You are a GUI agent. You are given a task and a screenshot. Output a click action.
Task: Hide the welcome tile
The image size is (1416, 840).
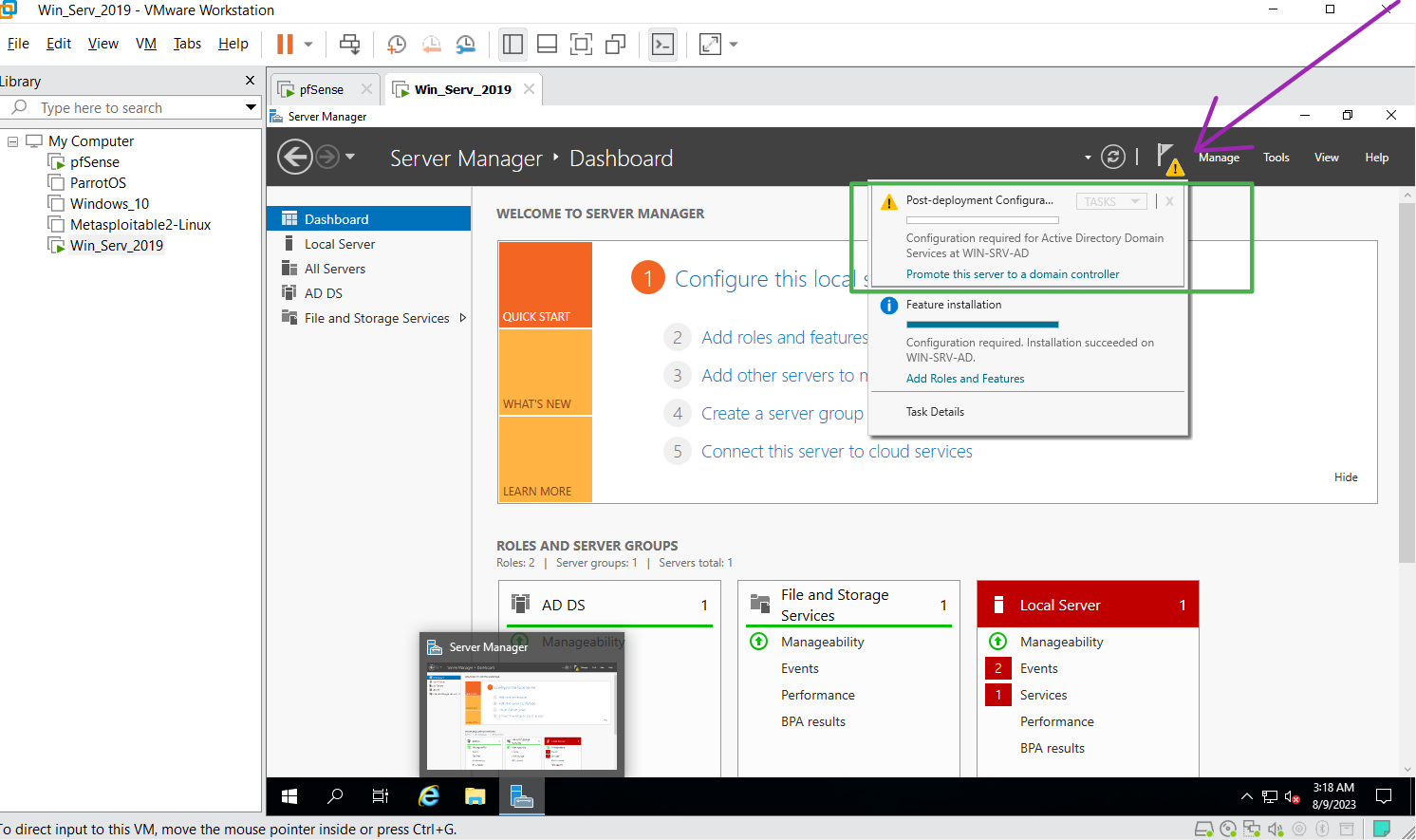[x=1346, y=477]
